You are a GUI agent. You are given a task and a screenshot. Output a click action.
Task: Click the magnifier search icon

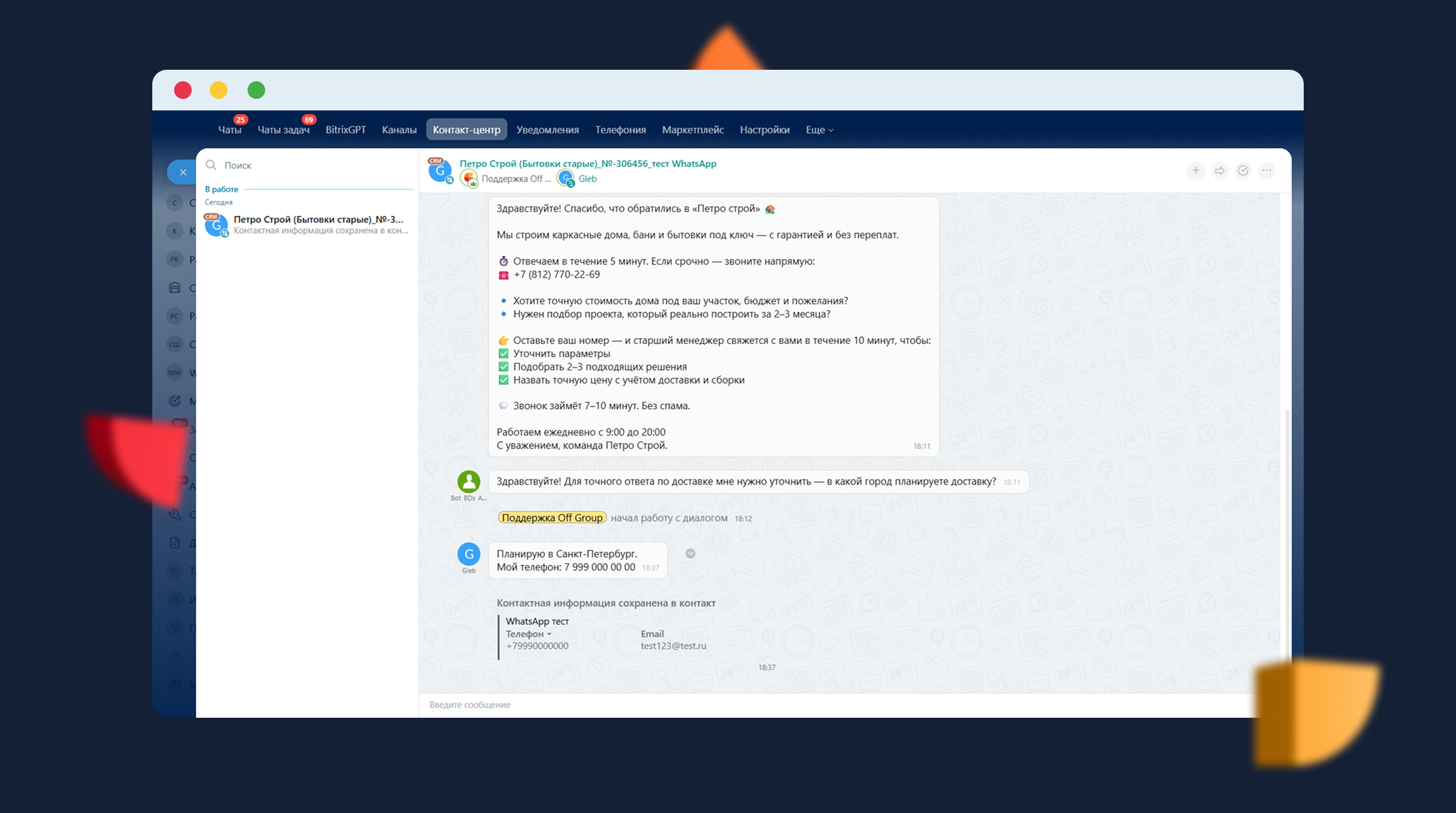click(x=211, y=165)
